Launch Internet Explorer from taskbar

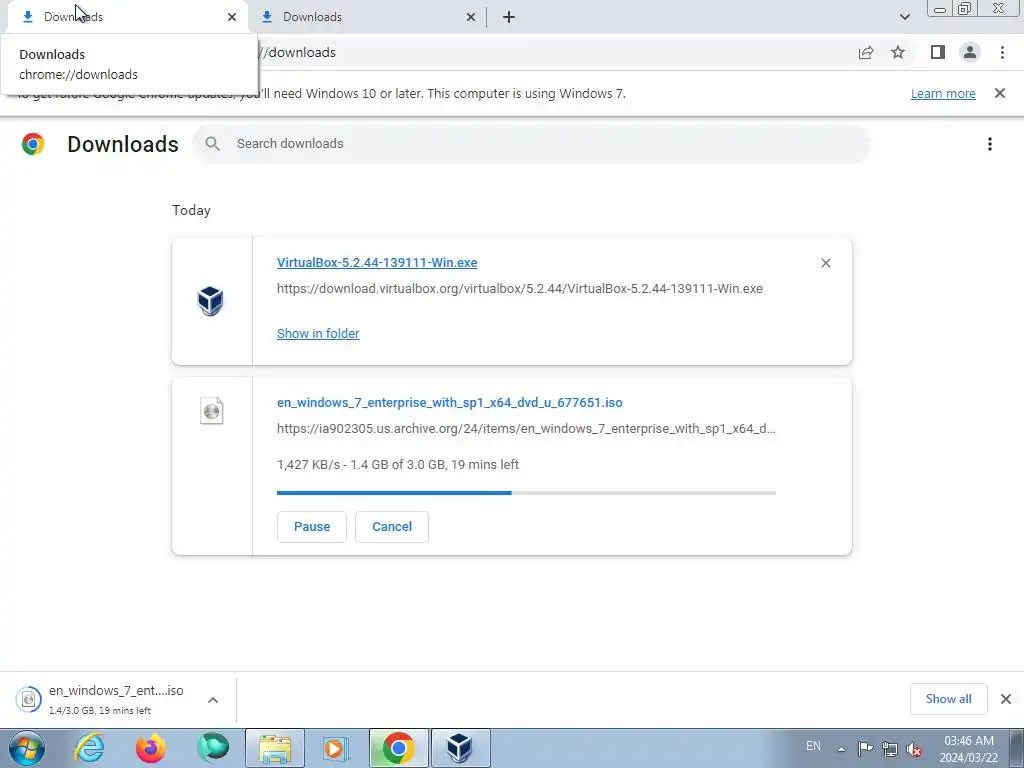pos(89,748)
